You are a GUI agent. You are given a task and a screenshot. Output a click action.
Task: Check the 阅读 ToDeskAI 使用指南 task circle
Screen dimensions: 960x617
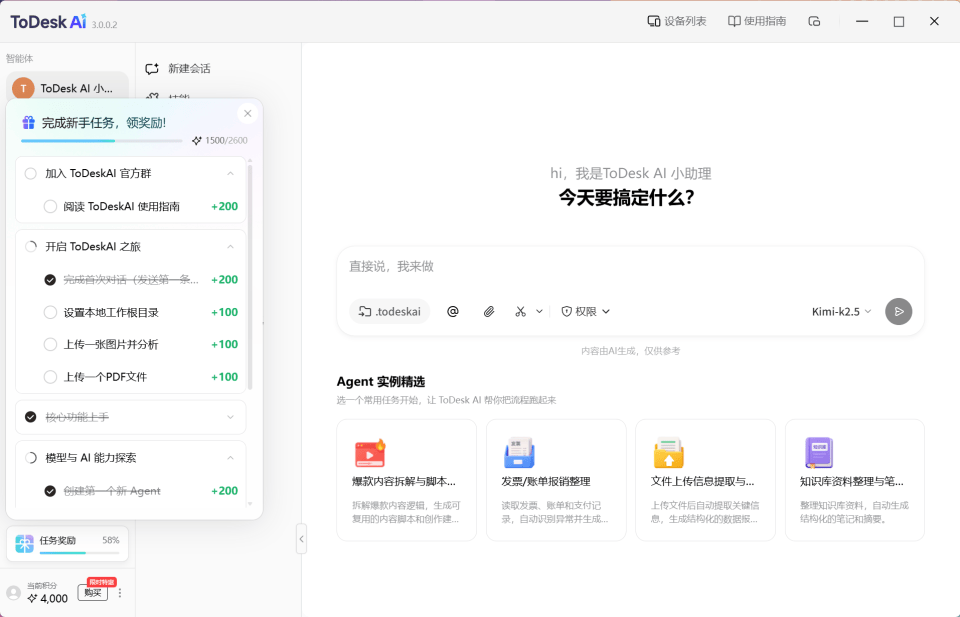tap(50, 206)
